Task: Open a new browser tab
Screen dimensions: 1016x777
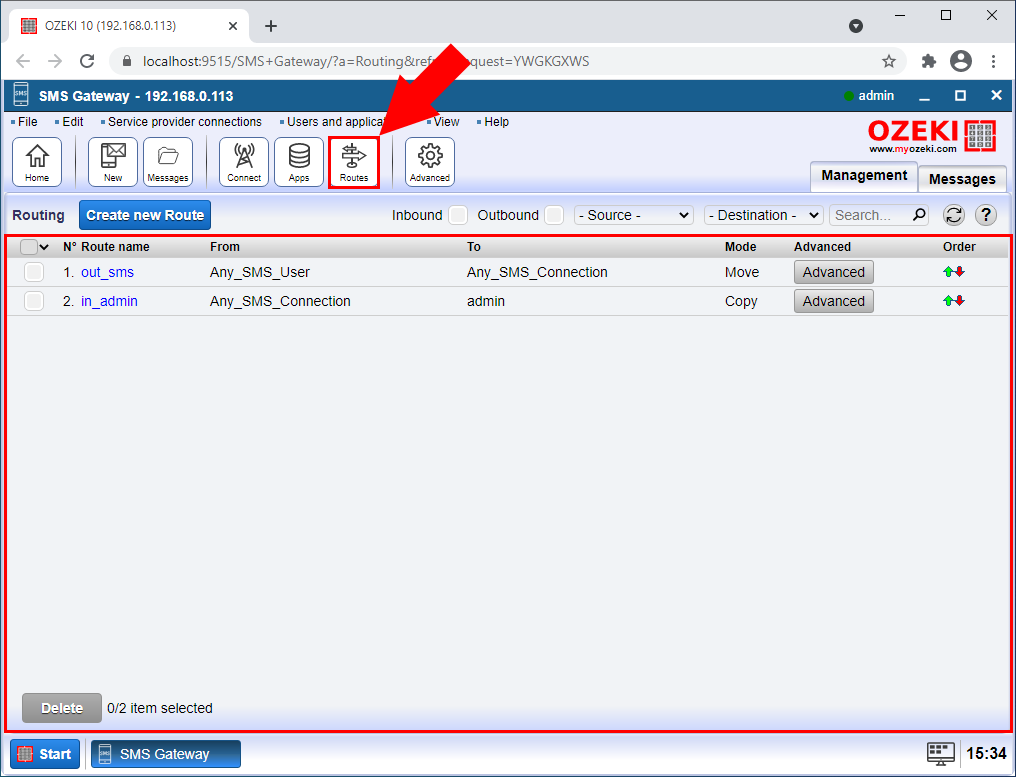Action: 271,26
